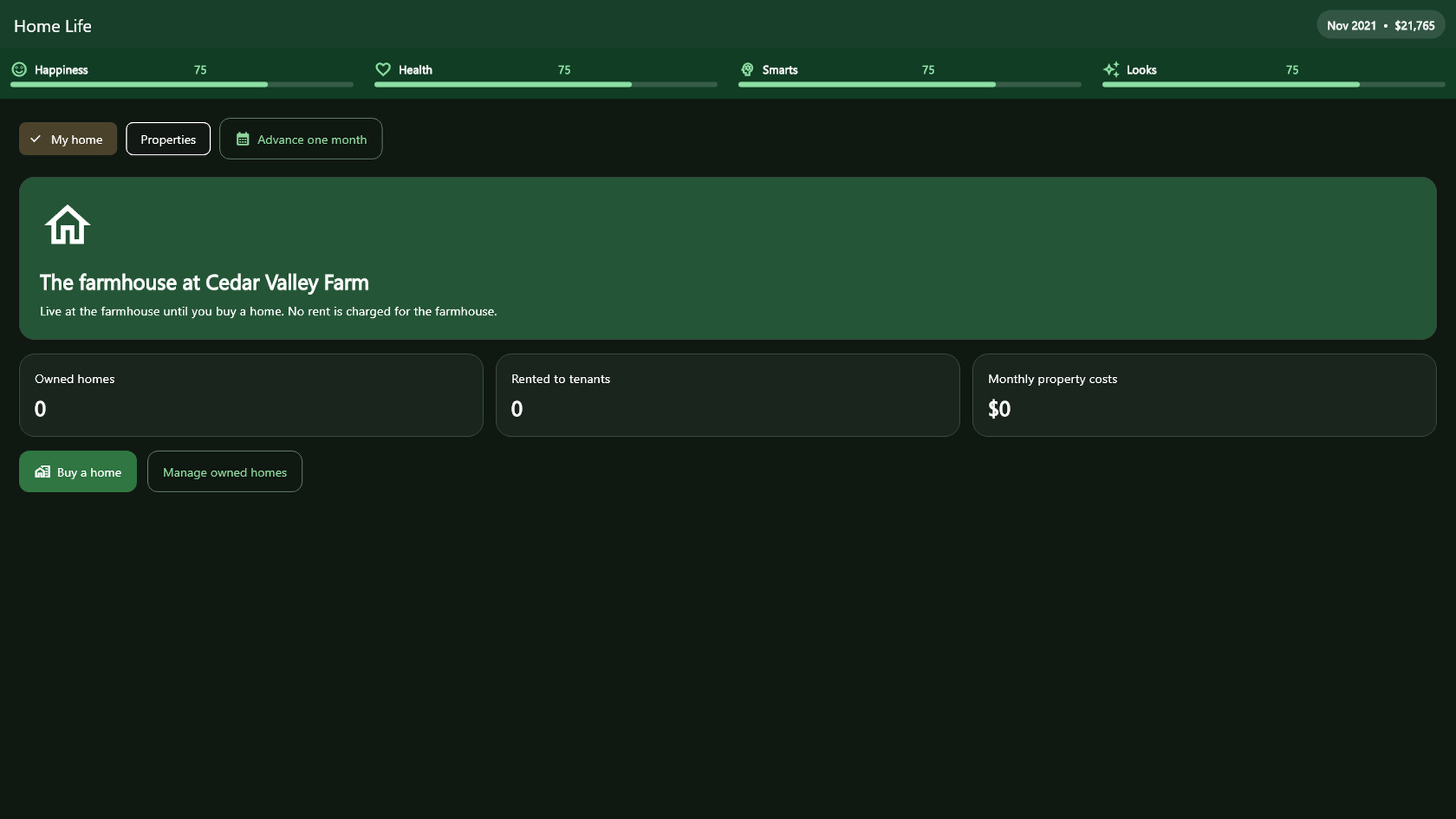Click the Looks progress bar
The image size is (1456, 819).
pyautogui.click(x=1274, y=84)
